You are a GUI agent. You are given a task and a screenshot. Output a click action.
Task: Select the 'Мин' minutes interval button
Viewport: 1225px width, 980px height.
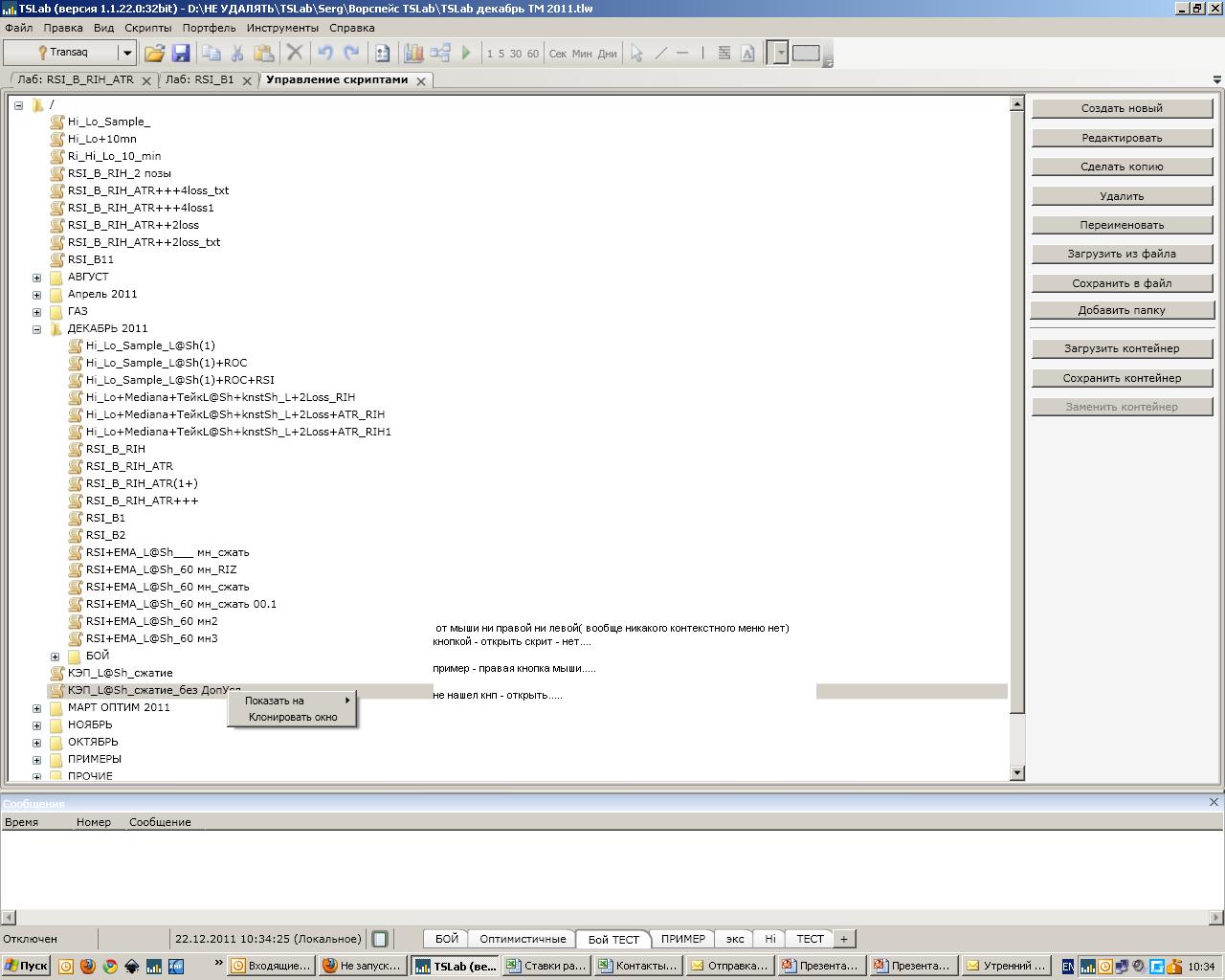[582, 54]
